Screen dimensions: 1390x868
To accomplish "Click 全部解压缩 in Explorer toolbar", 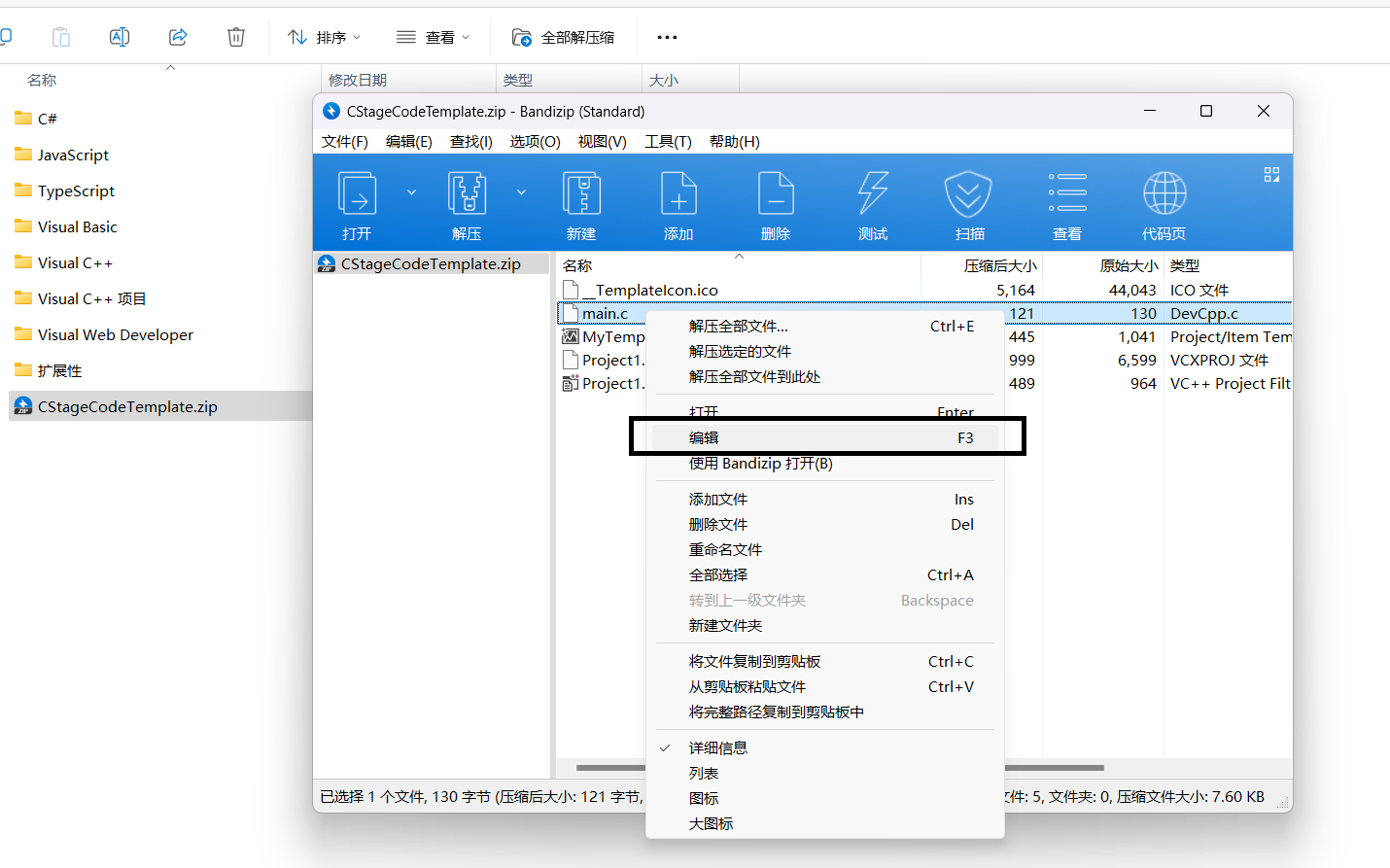I will coord(564,37).
